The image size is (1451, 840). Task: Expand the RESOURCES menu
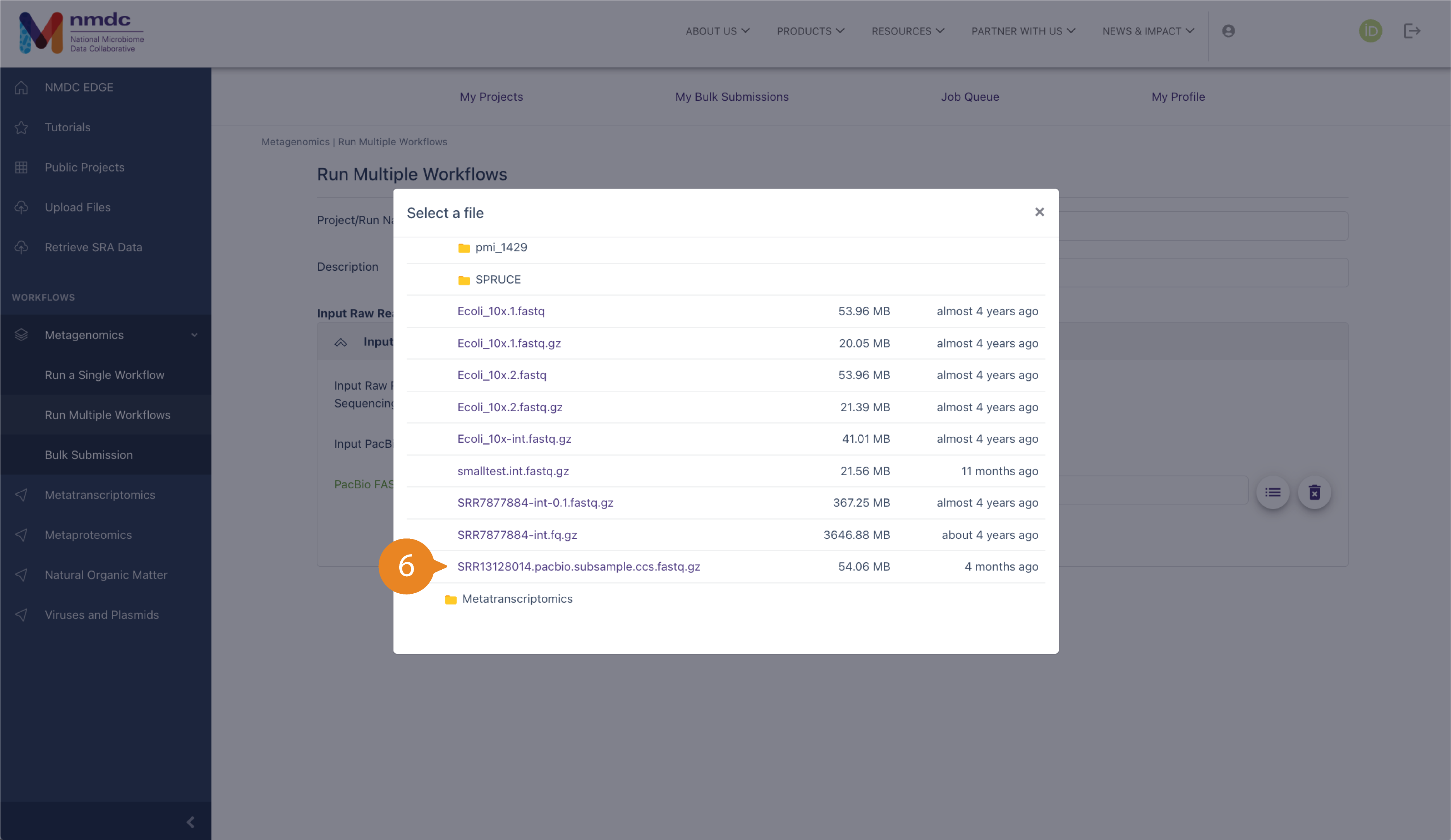click(x=907, y=31)
